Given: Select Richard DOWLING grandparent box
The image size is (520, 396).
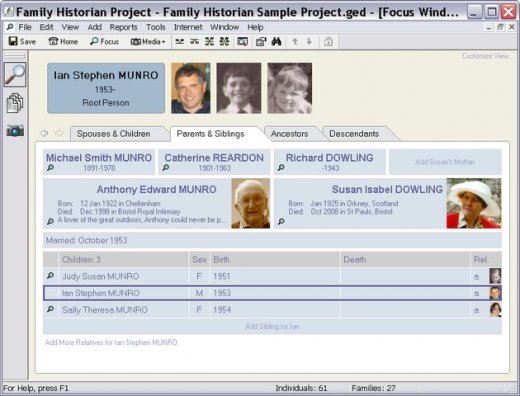Looking at the screenshot, I should tap(330, 162).
